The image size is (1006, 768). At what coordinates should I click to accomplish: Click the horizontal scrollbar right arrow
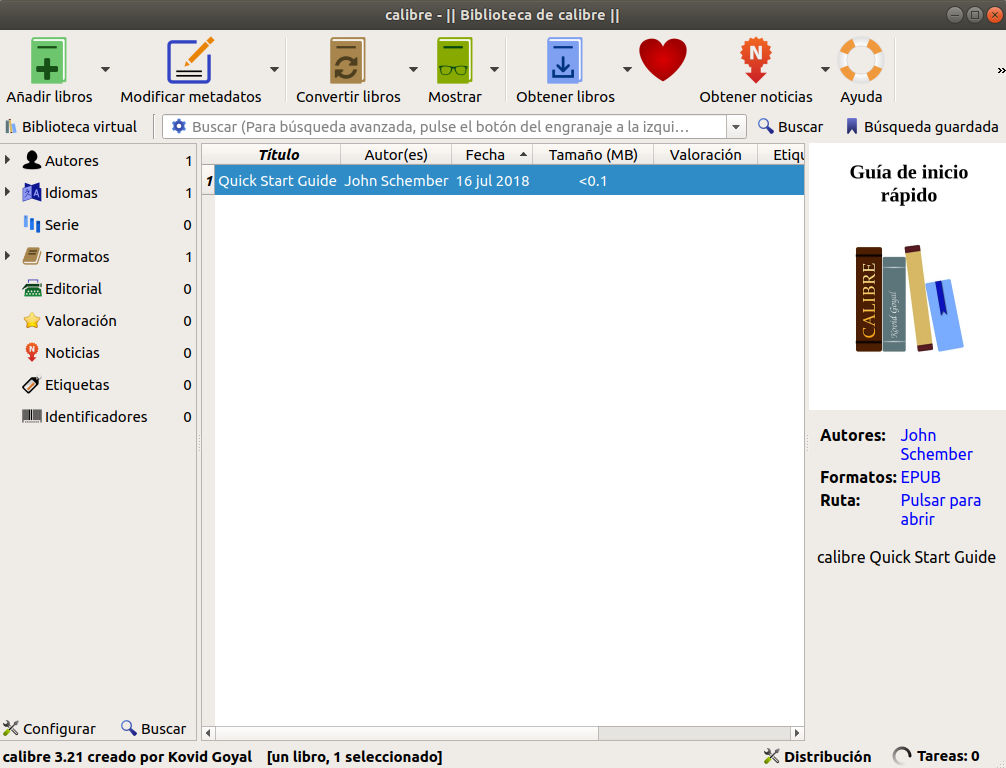[x=797, y=733]
